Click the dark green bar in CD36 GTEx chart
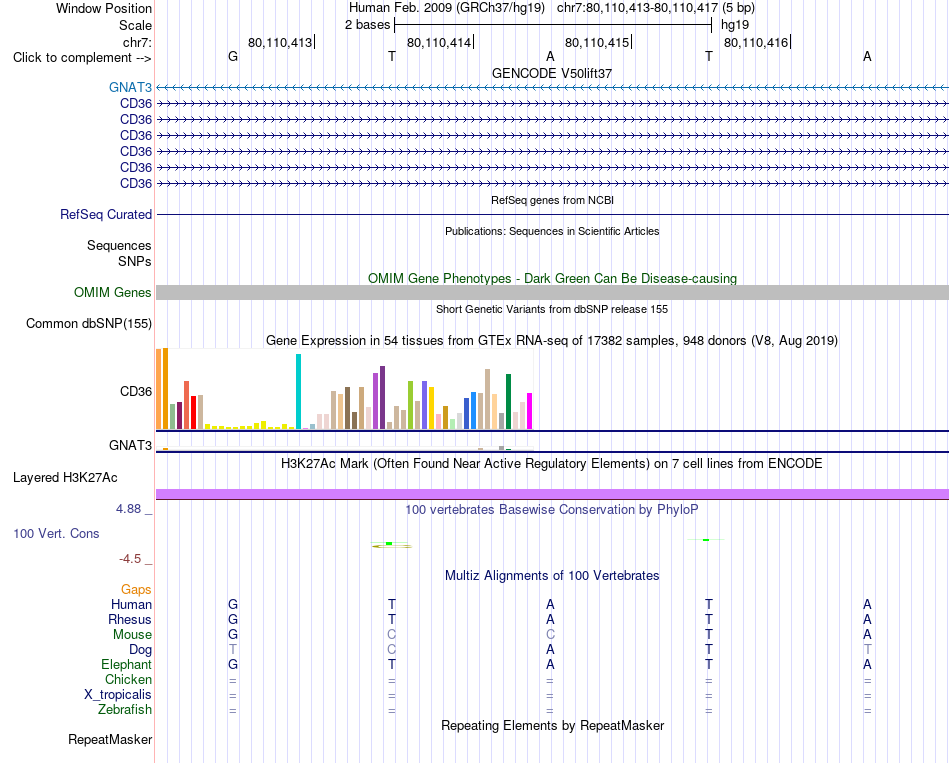This screenshot has width=950, height=763. [509, 401]
